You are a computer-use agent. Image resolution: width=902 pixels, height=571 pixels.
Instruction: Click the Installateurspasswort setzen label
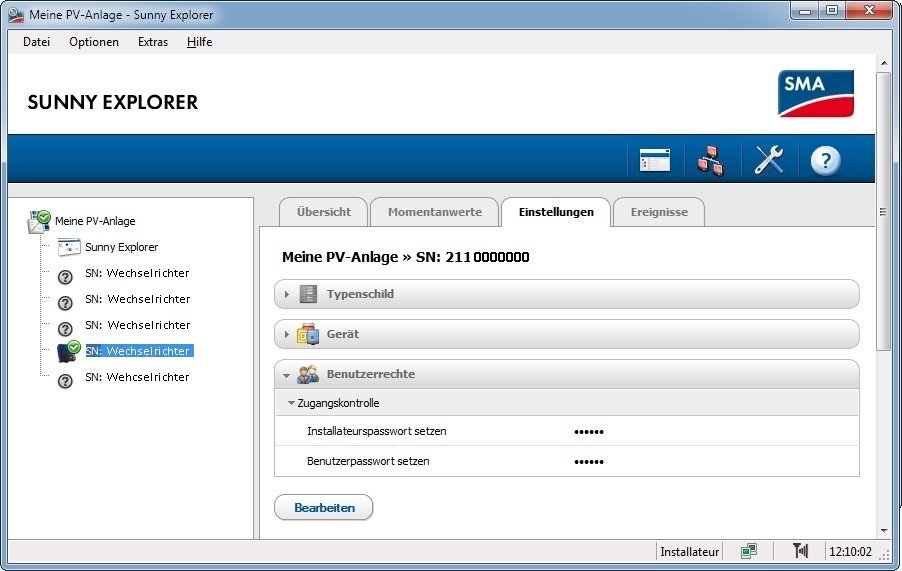(x=377, y=431)
